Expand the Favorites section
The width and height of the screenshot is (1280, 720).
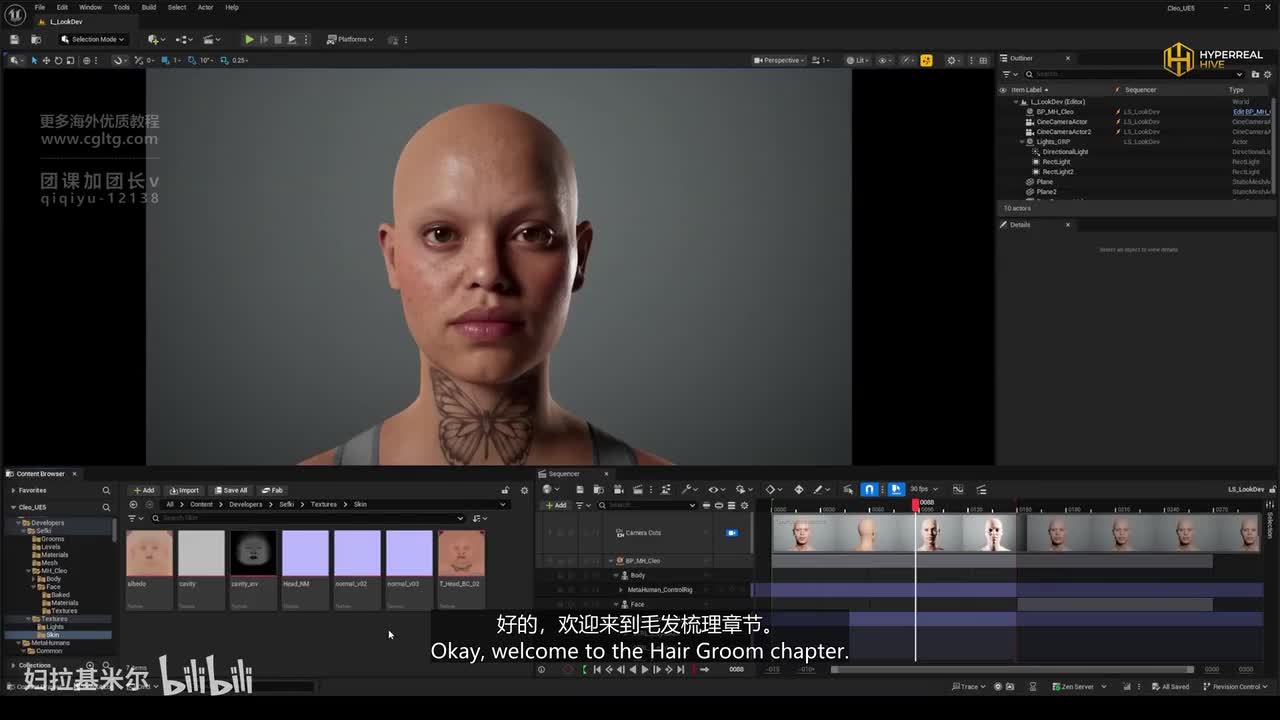[x=13, y=490]
